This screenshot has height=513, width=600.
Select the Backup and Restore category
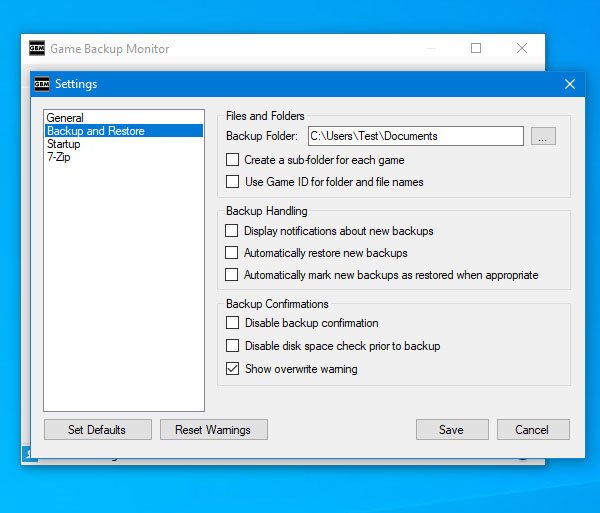click(124, 131)
